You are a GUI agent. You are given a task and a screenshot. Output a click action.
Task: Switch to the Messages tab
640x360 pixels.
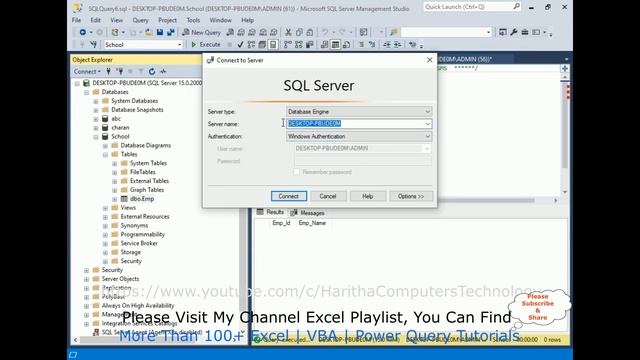(307, 213)
